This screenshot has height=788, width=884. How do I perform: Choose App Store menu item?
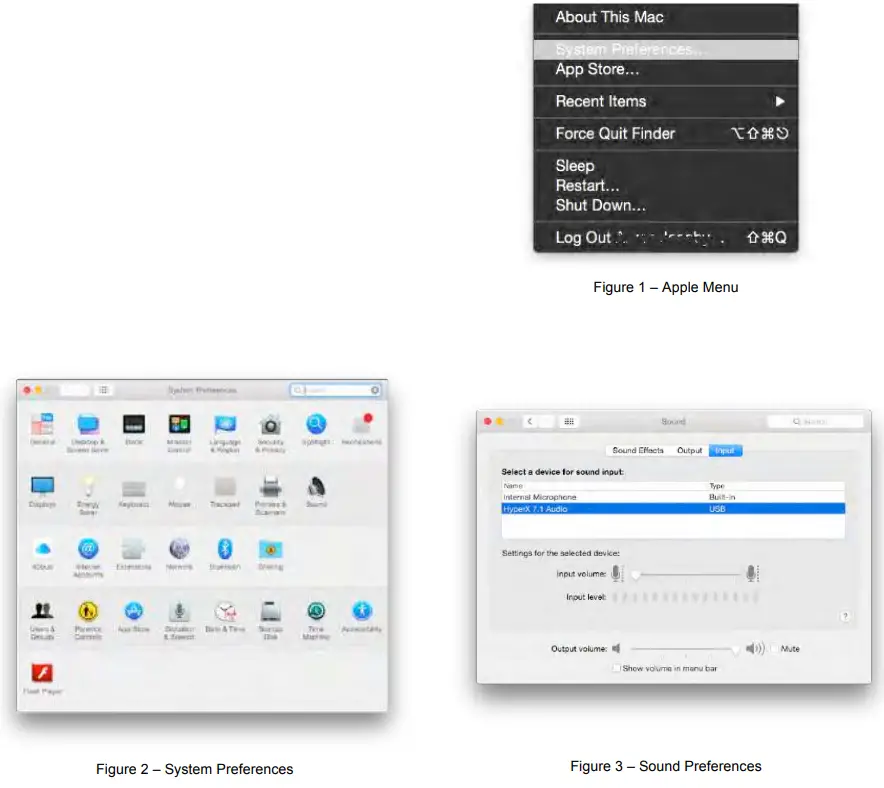click(665, 70)
